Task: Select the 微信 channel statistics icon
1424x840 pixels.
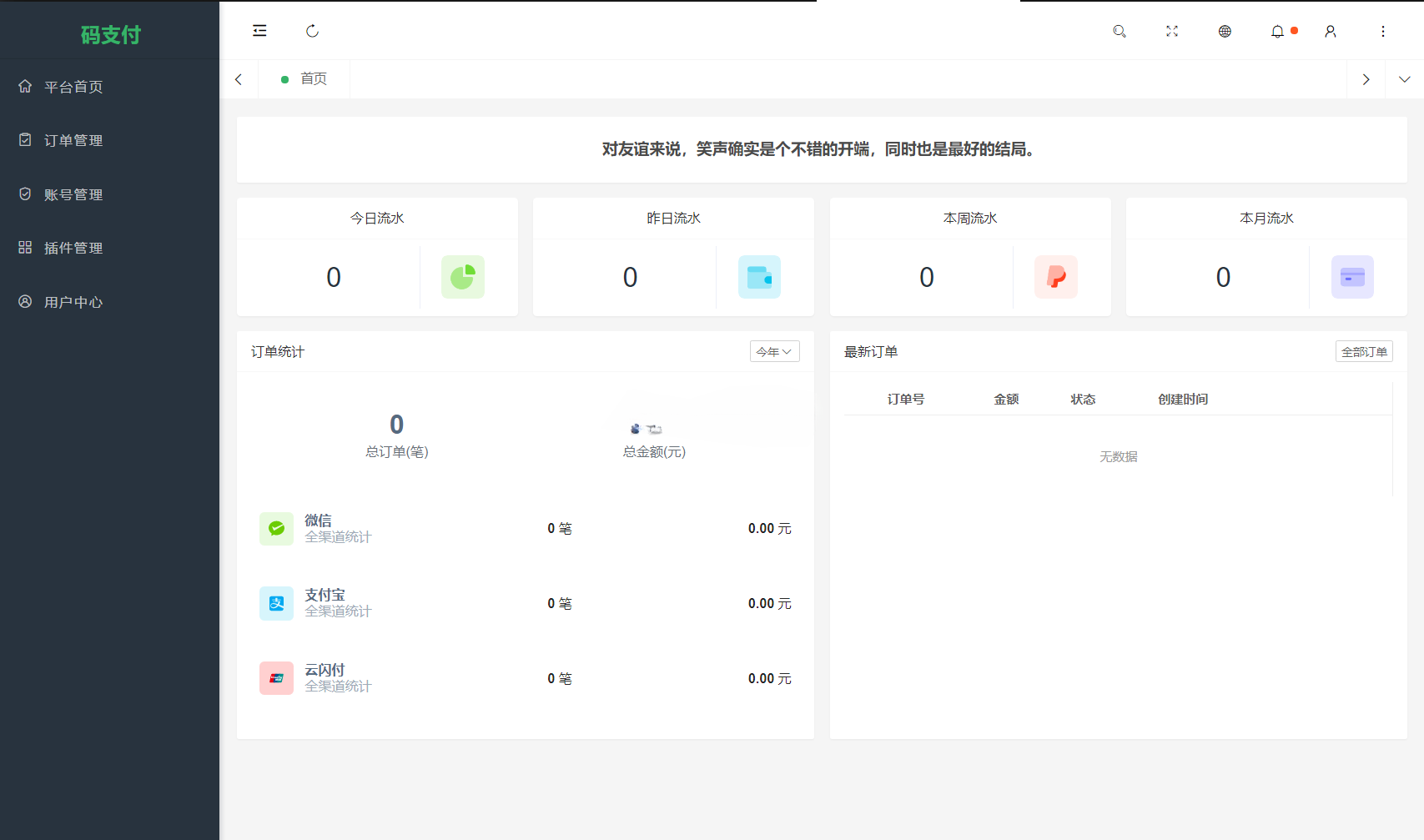Action: click(276, 528)
